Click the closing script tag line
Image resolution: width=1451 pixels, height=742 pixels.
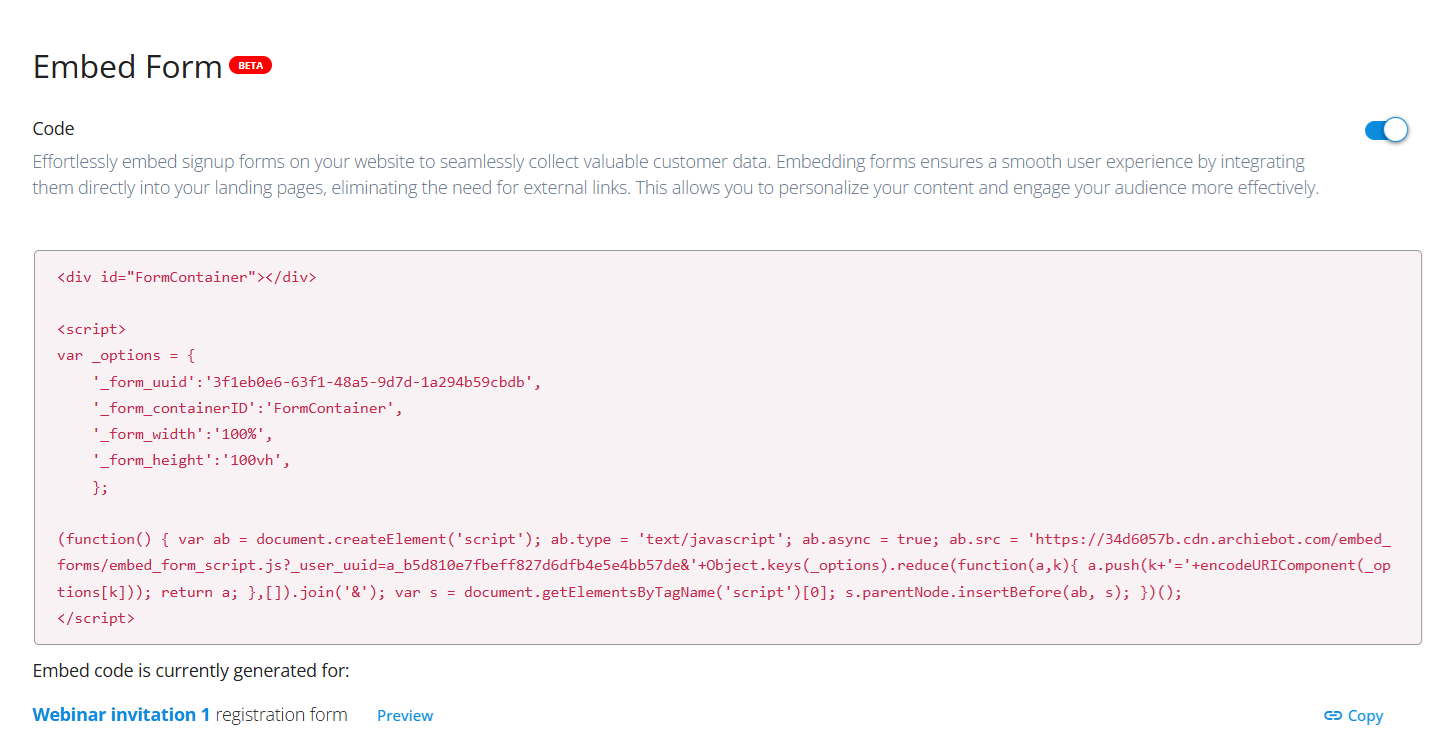pos(96,618)
